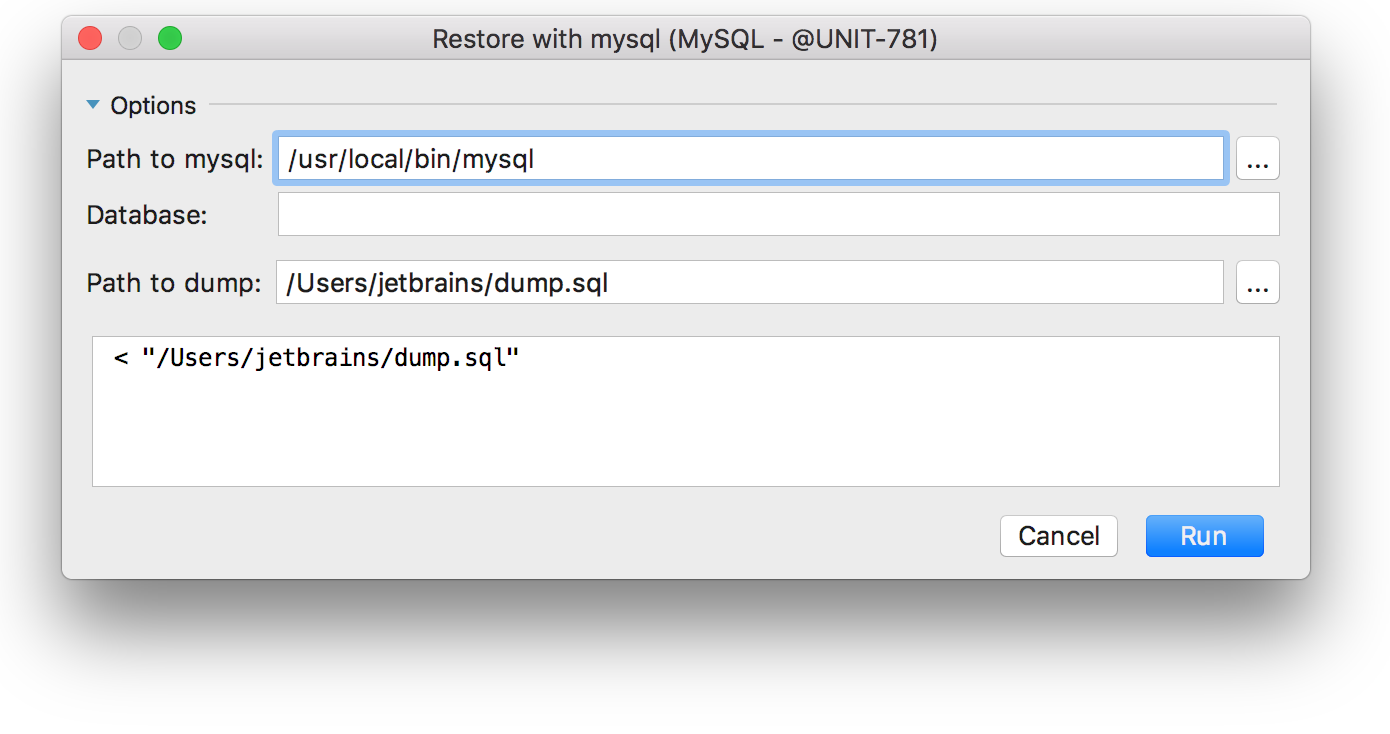Click into the empty Database field
Viewport: 1390px width, 734px height.
(778, 214)
